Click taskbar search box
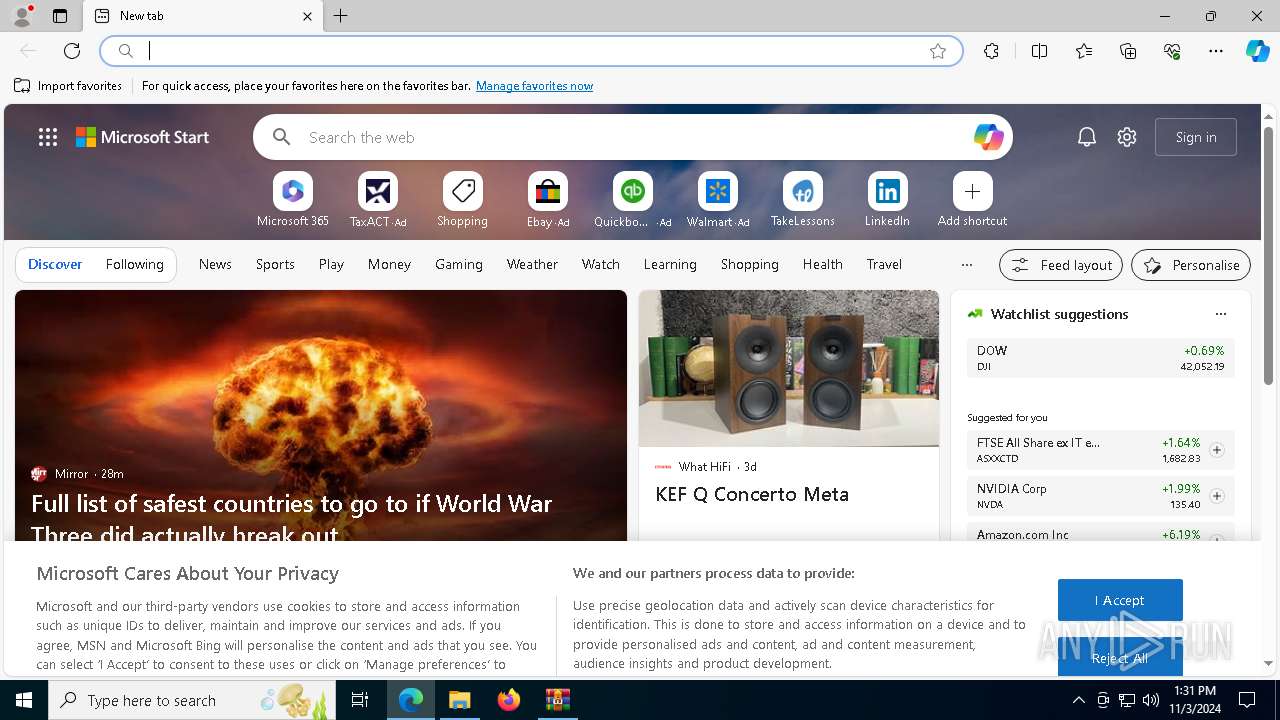 coord(192,700)
